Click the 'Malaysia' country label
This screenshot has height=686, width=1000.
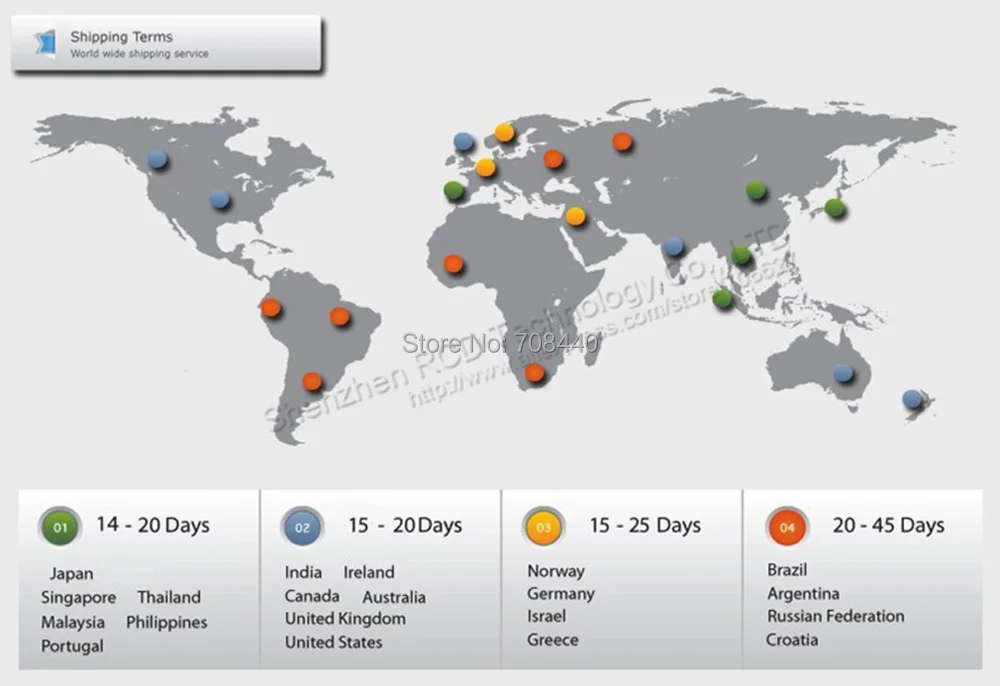(73, 622)
